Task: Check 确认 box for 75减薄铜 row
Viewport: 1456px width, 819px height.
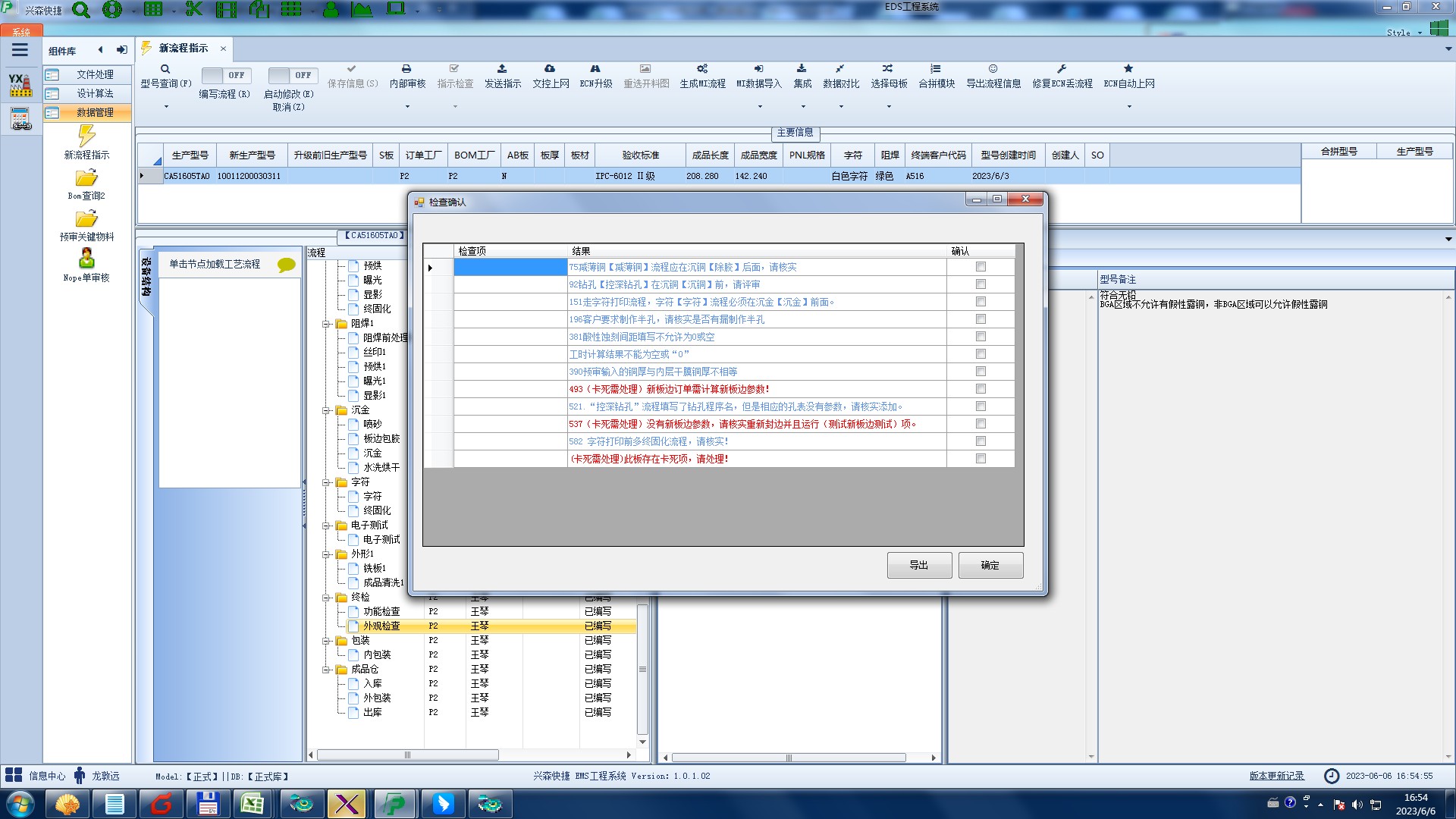Action: pos(981,267)
